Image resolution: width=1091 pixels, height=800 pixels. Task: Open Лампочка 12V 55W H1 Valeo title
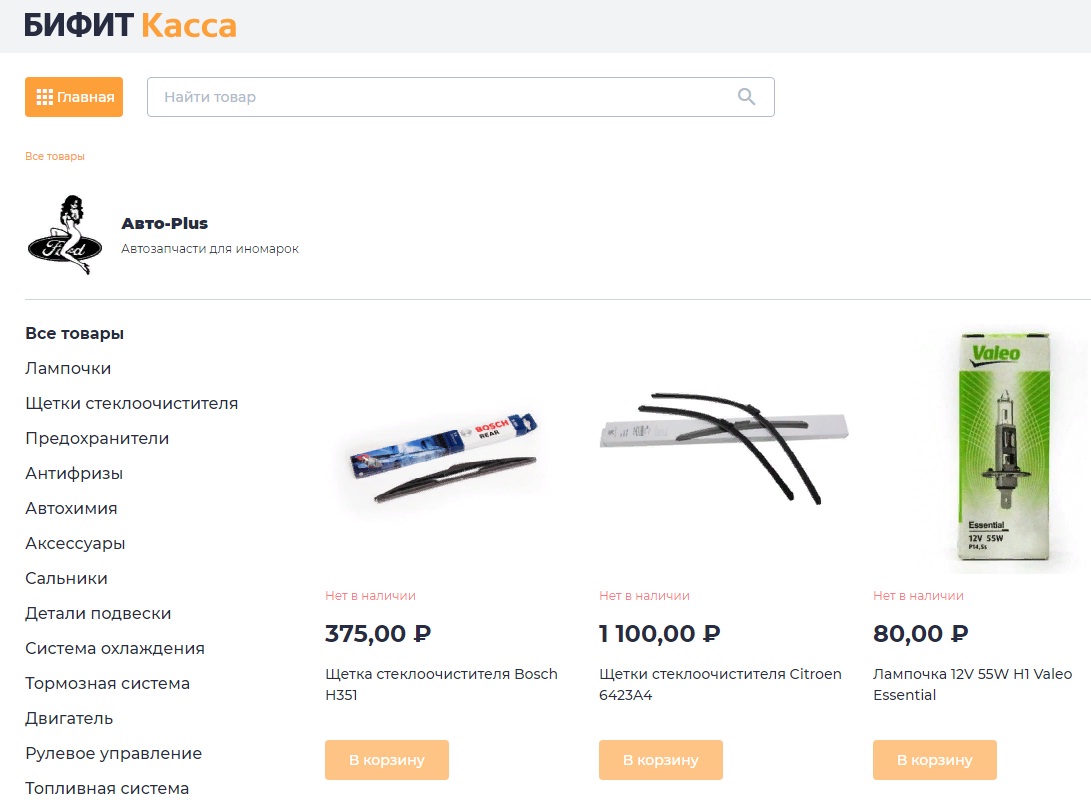[972, 684]
